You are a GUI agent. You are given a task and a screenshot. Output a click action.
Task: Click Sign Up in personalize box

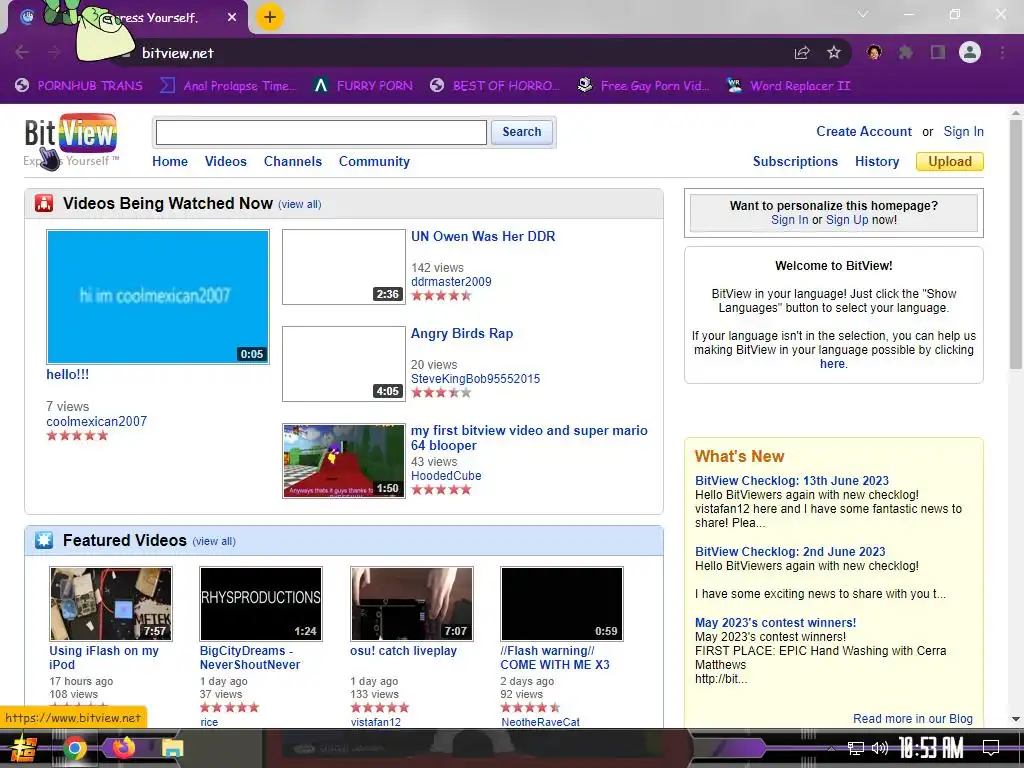click(x=847, y=219)
